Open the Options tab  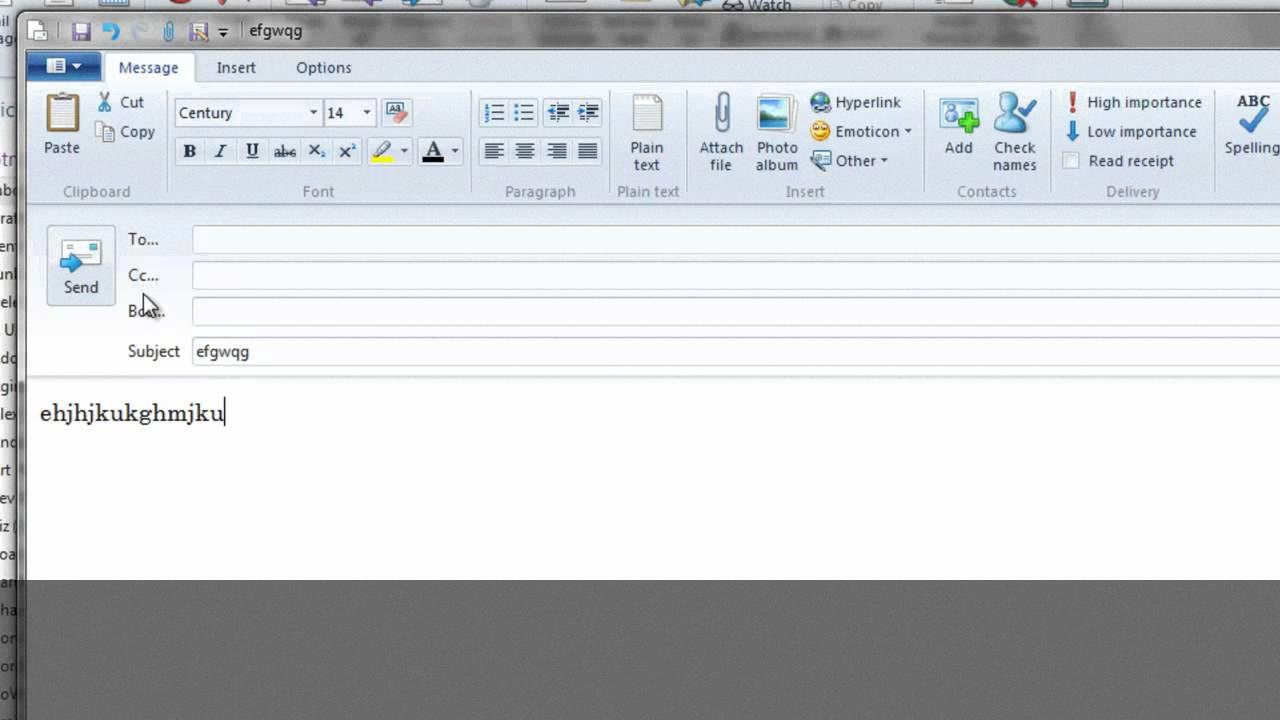point(323,67)
